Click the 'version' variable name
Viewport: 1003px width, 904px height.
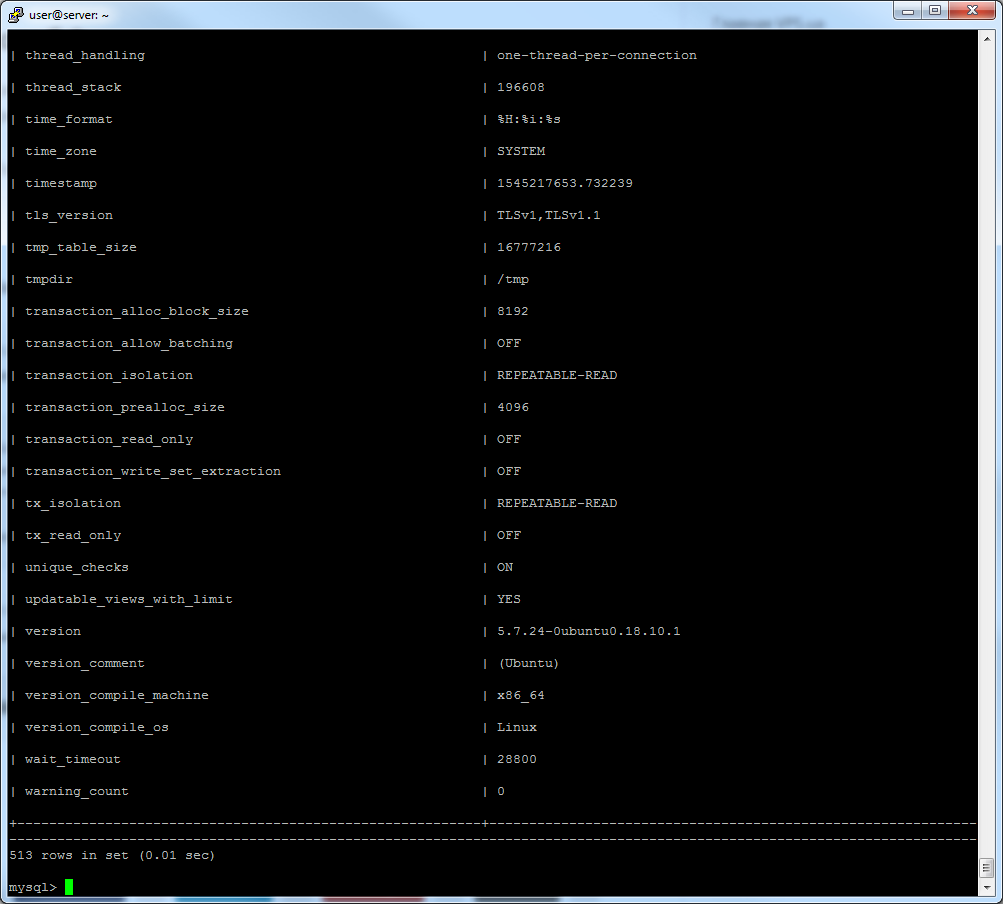53,631
